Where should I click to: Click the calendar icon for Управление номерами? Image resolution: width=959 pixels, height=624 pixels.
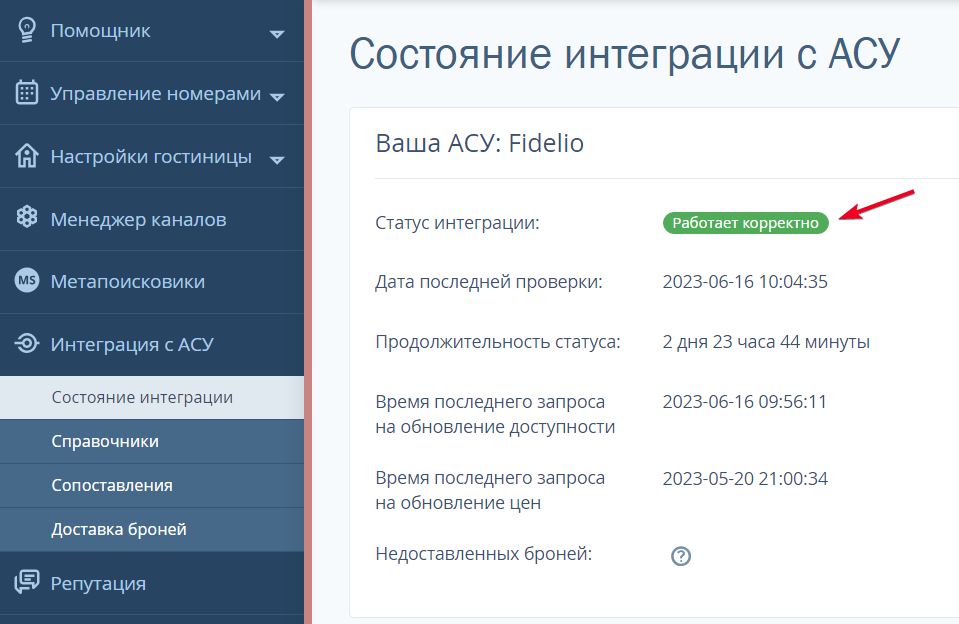[27, 93]
